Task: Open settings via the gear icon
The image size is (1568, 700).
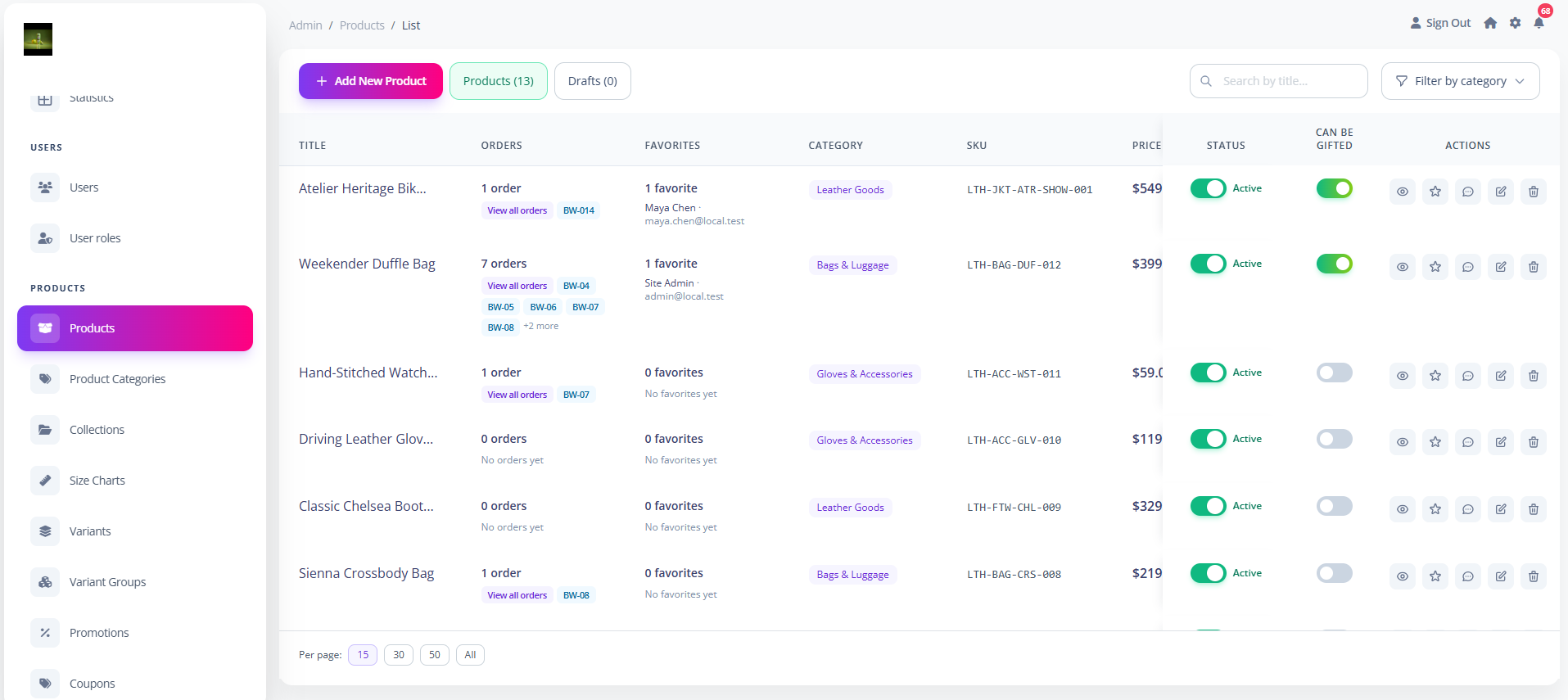Action: pos(1515,23)
